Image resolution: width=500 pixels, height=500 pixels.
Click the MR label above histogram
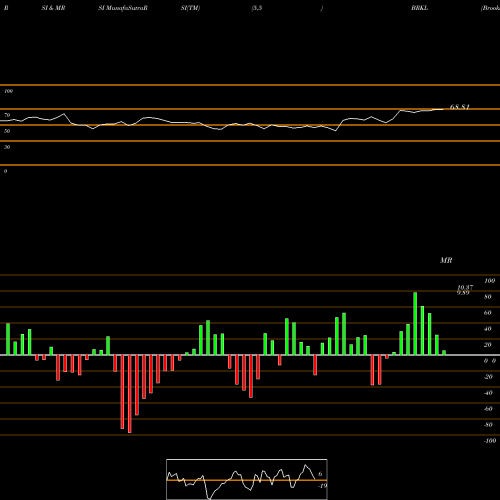tap(446, 260)
